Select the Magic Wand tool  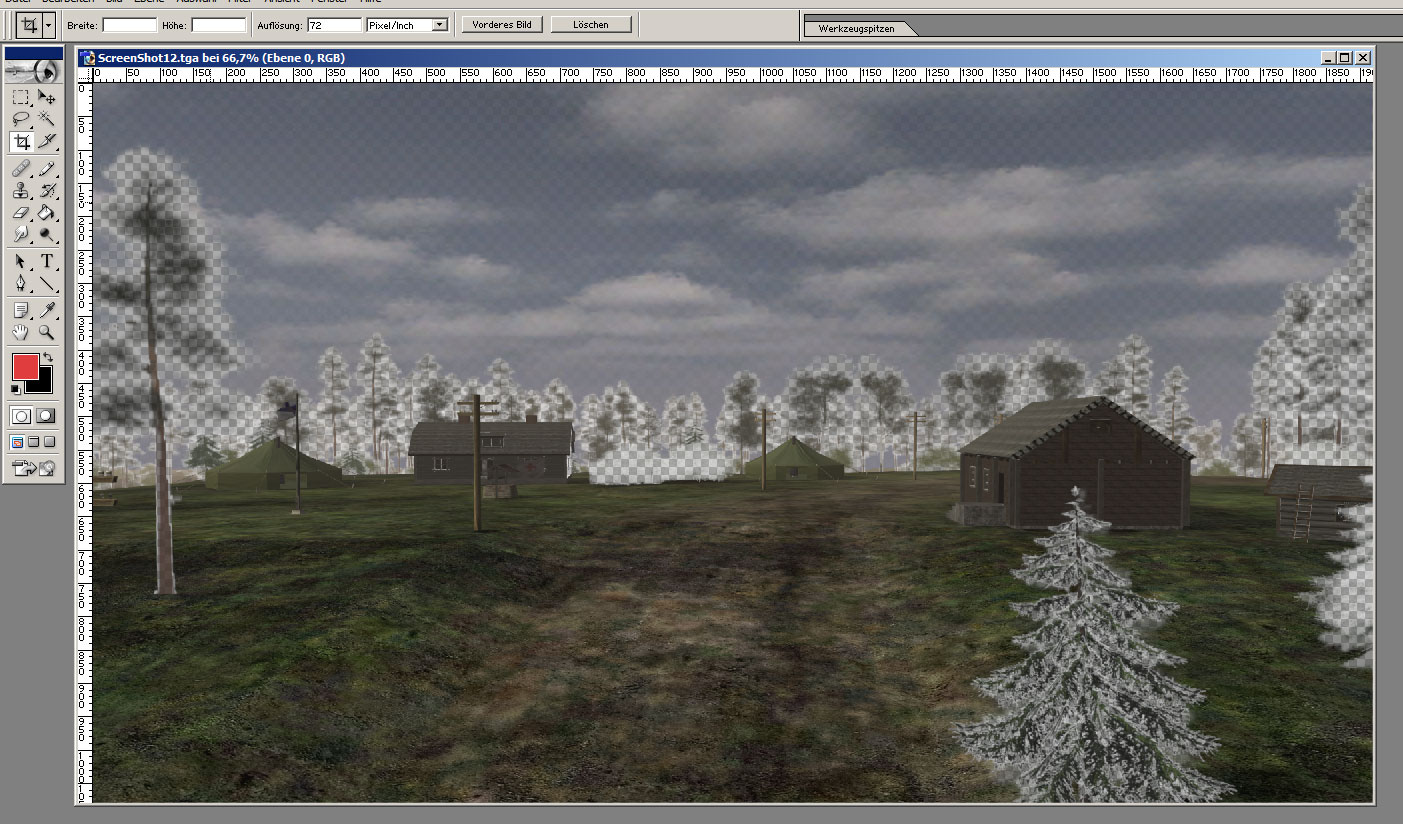[46, 119]
